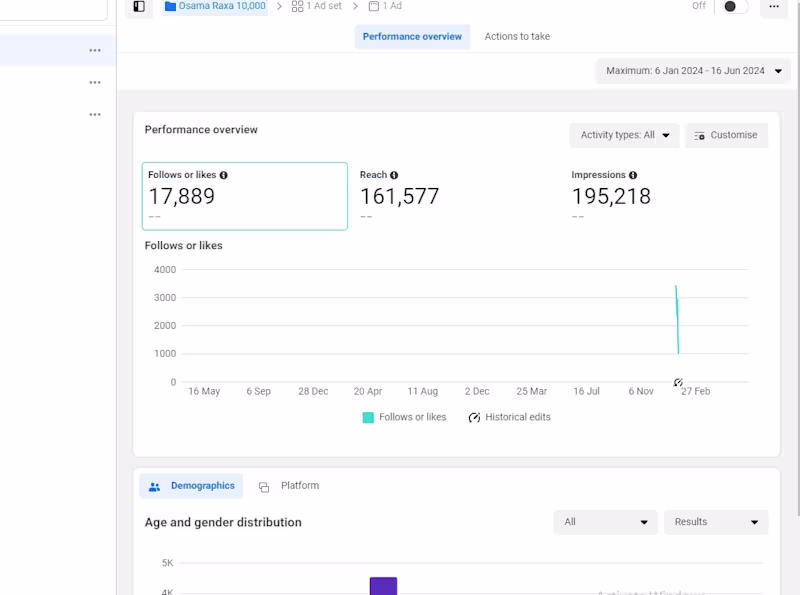This screenshot has height=595, width=800.
Task: Expand the Results dropdown
Action: pyautogui.click(x=716, y=522)
